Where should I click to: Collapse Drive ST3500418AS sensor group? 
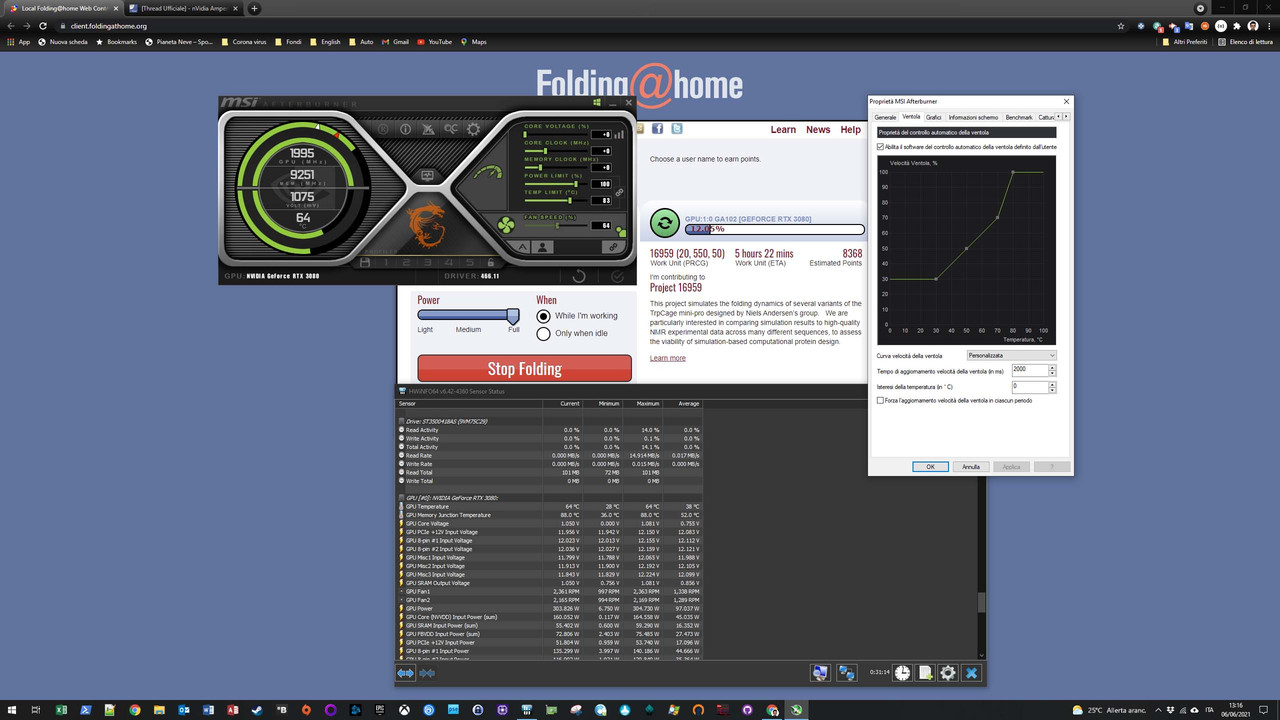click(402, 421)
